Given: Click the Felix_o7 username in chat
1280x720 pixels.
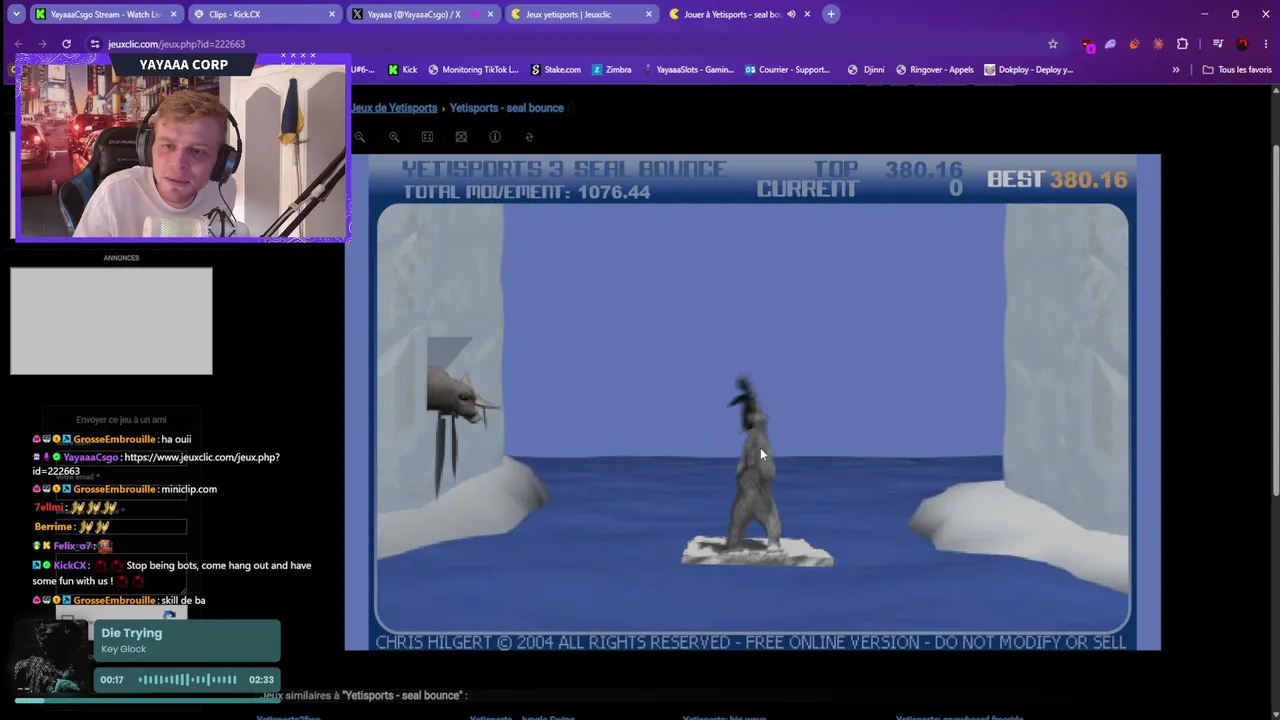Looking at the screenshot, I should pos(73,546).
